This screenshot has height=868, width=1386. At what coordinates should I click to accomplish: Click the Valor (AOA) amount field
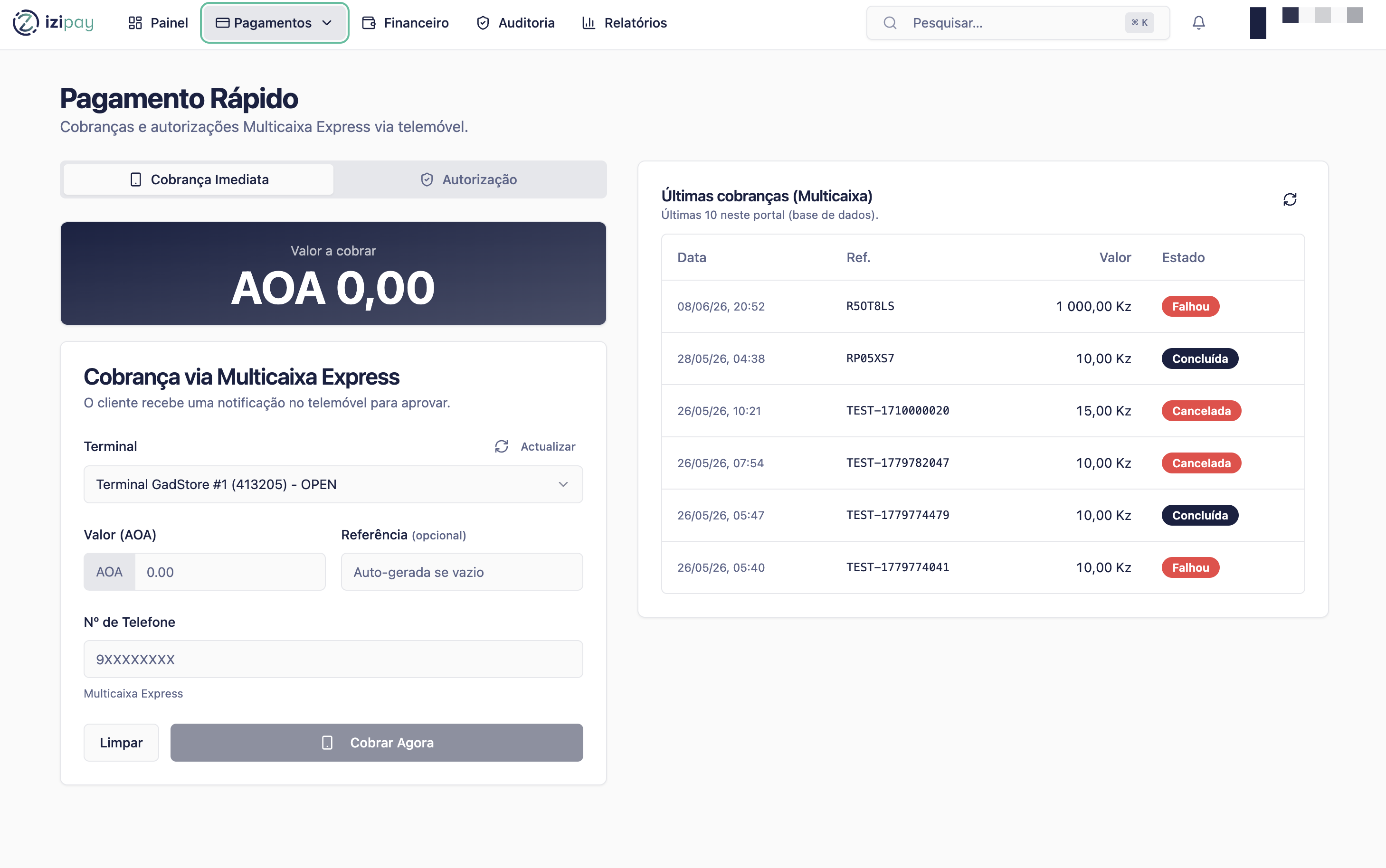pyautogui.click(x=230, y=572)
